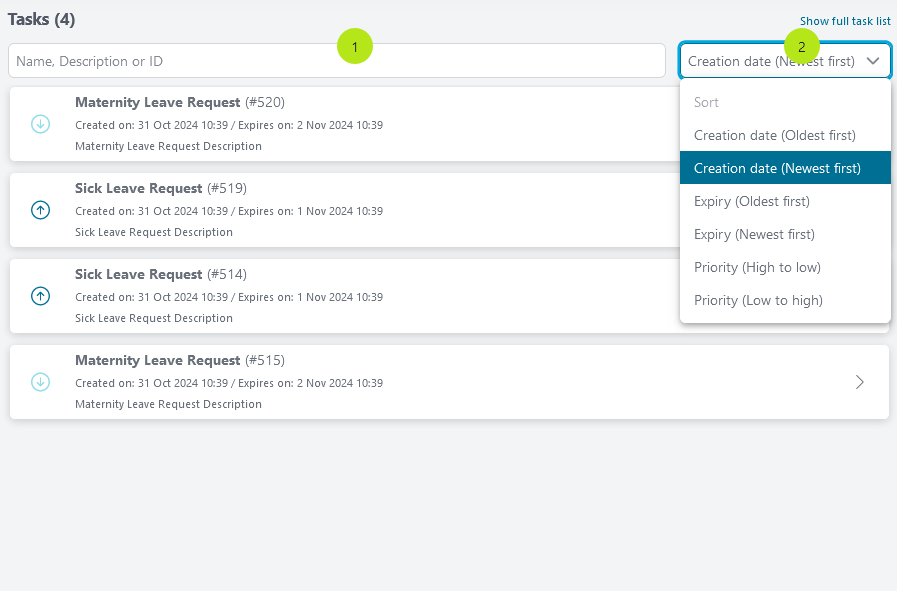This screenshot has height=591, width=897.
Task: Open Sick Leave Request (#514) title
Action: (x=161, y=274)
